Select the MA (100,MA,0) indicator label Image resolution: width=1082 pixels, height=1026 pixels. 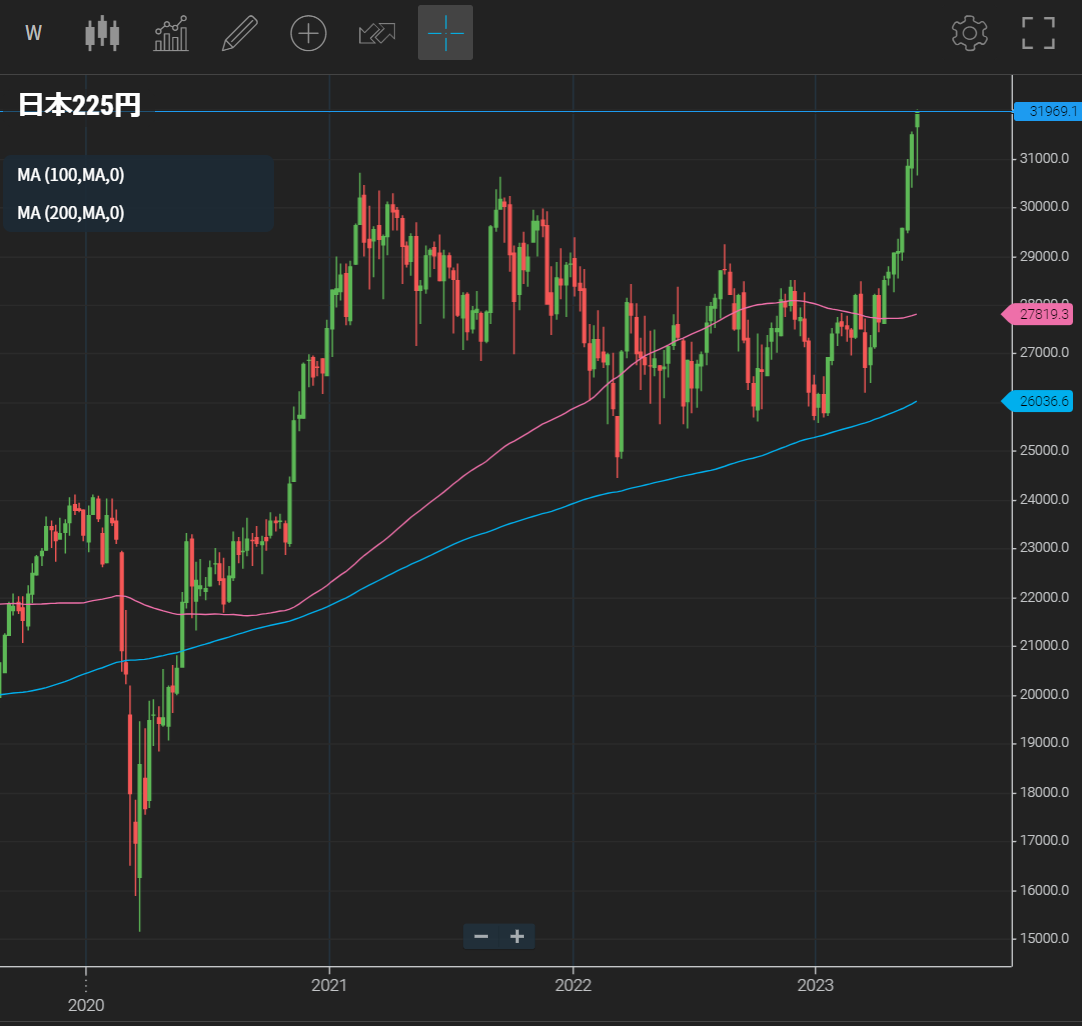coord(71,175)
